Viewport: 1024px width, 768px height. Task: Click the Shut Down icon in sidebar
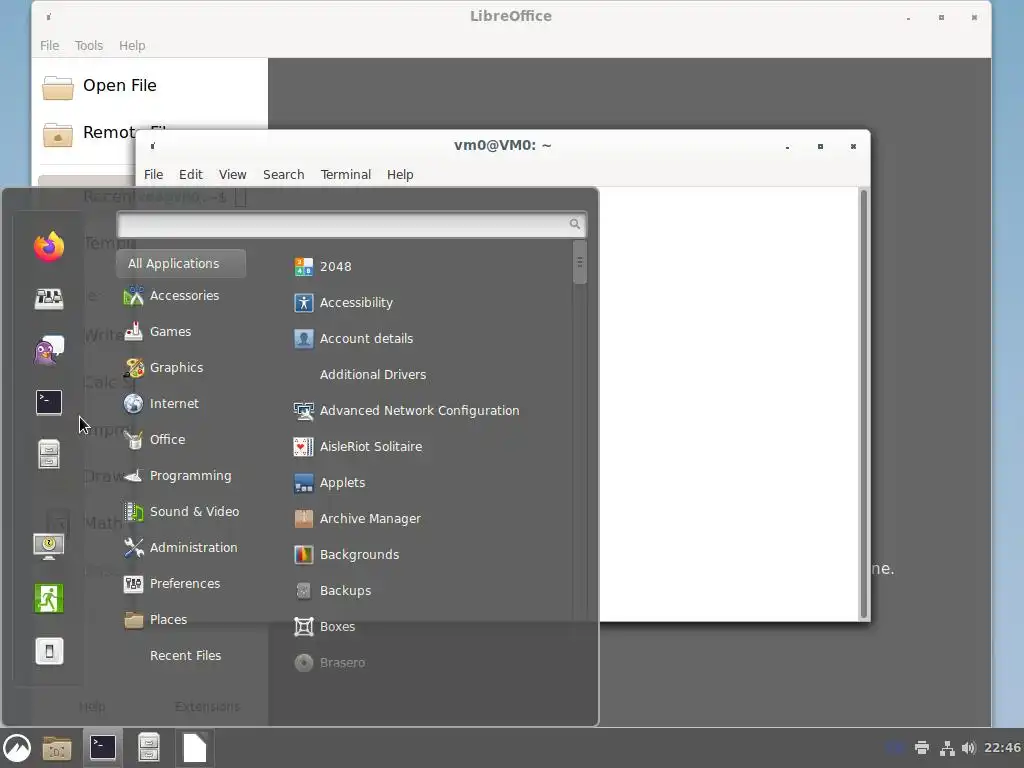point(49,651)
